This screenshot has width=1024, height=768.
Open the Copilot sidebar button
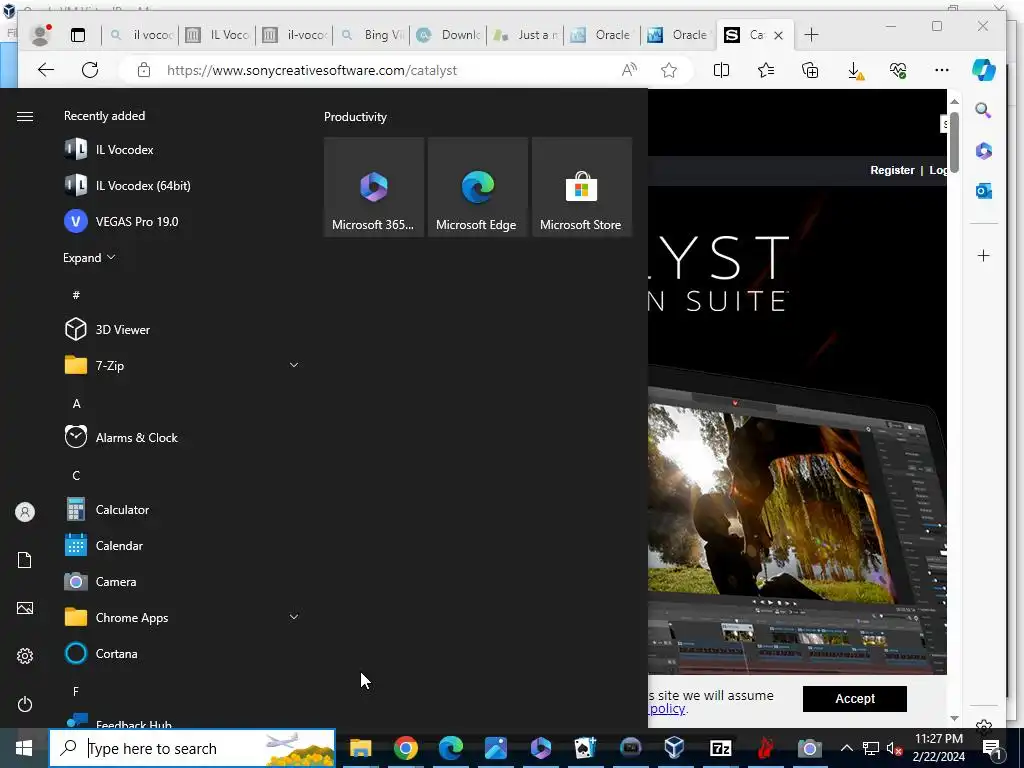pos(984,70)
